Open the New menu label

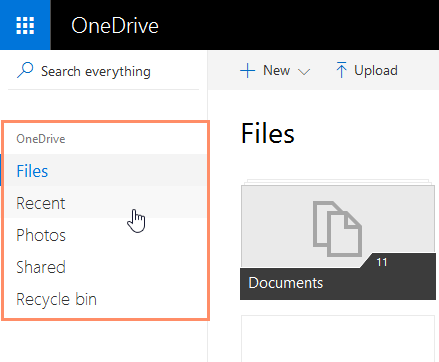[x=276, y=70]
